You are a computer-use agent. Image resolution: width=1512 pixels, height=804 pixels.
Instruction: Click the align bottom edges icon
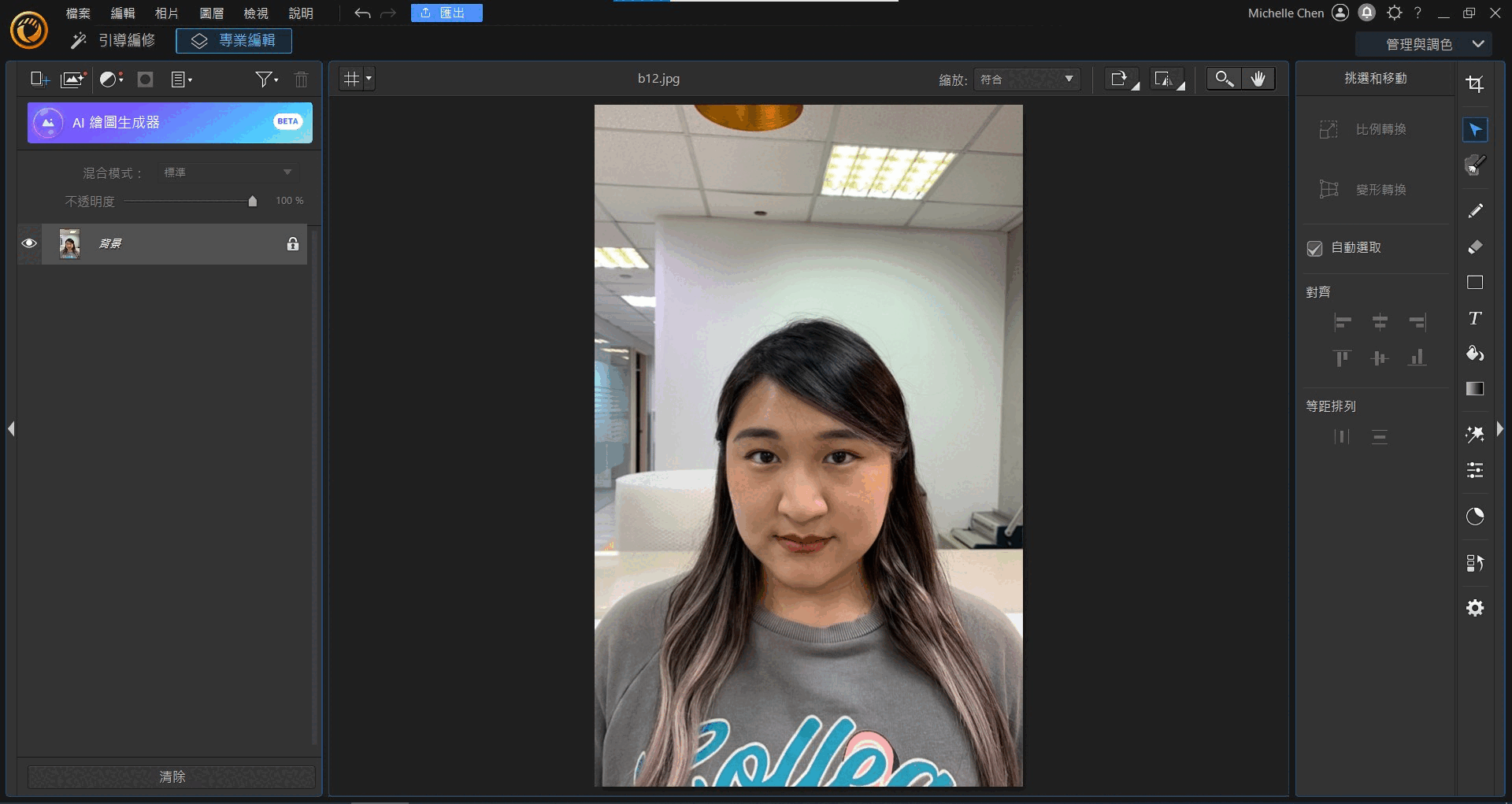1417,358
